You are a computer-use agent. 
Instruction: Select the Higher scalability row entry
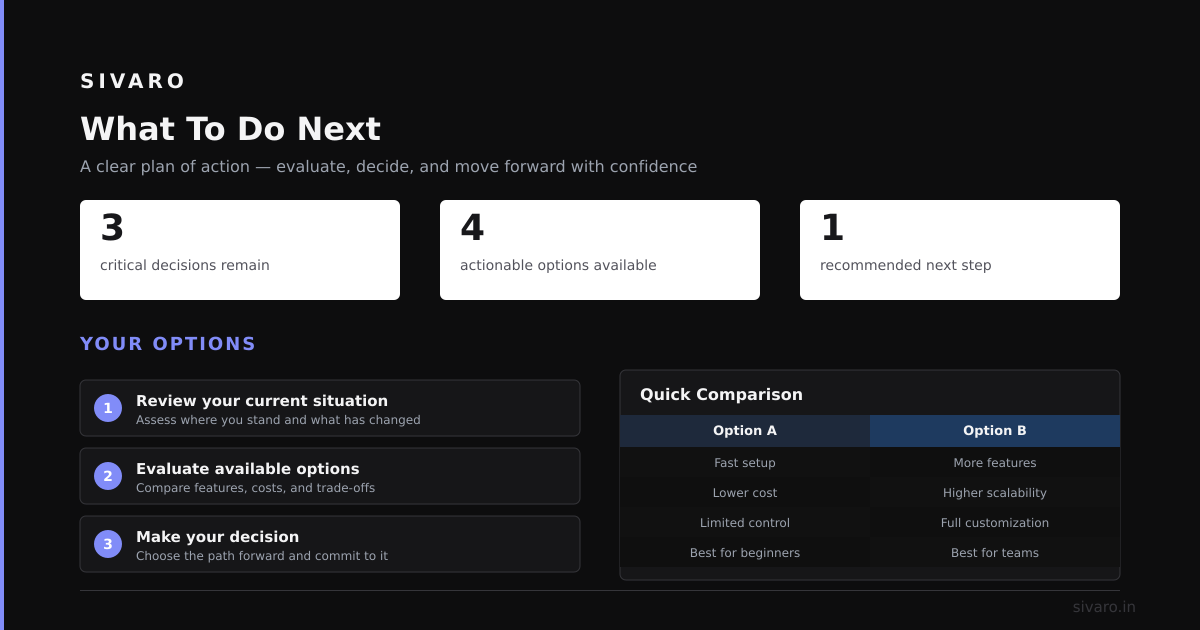pyautogui.click(x=995, y=493)
